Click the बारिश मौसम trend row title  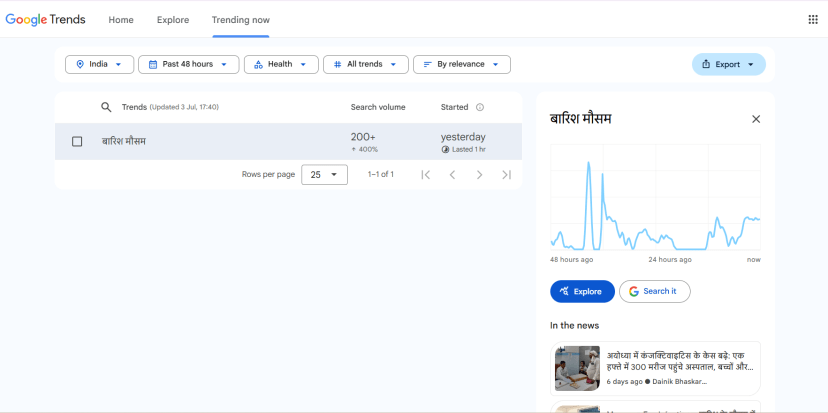pyautogui.click(x=124, y=142)
